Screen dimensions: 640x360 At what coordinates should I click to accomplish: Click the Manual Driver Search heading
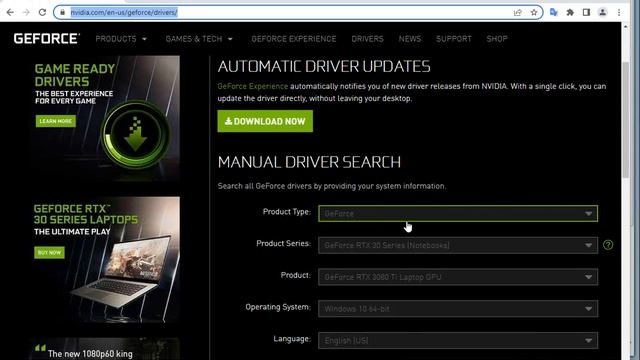pyautogui.click(x=309, y=162)
